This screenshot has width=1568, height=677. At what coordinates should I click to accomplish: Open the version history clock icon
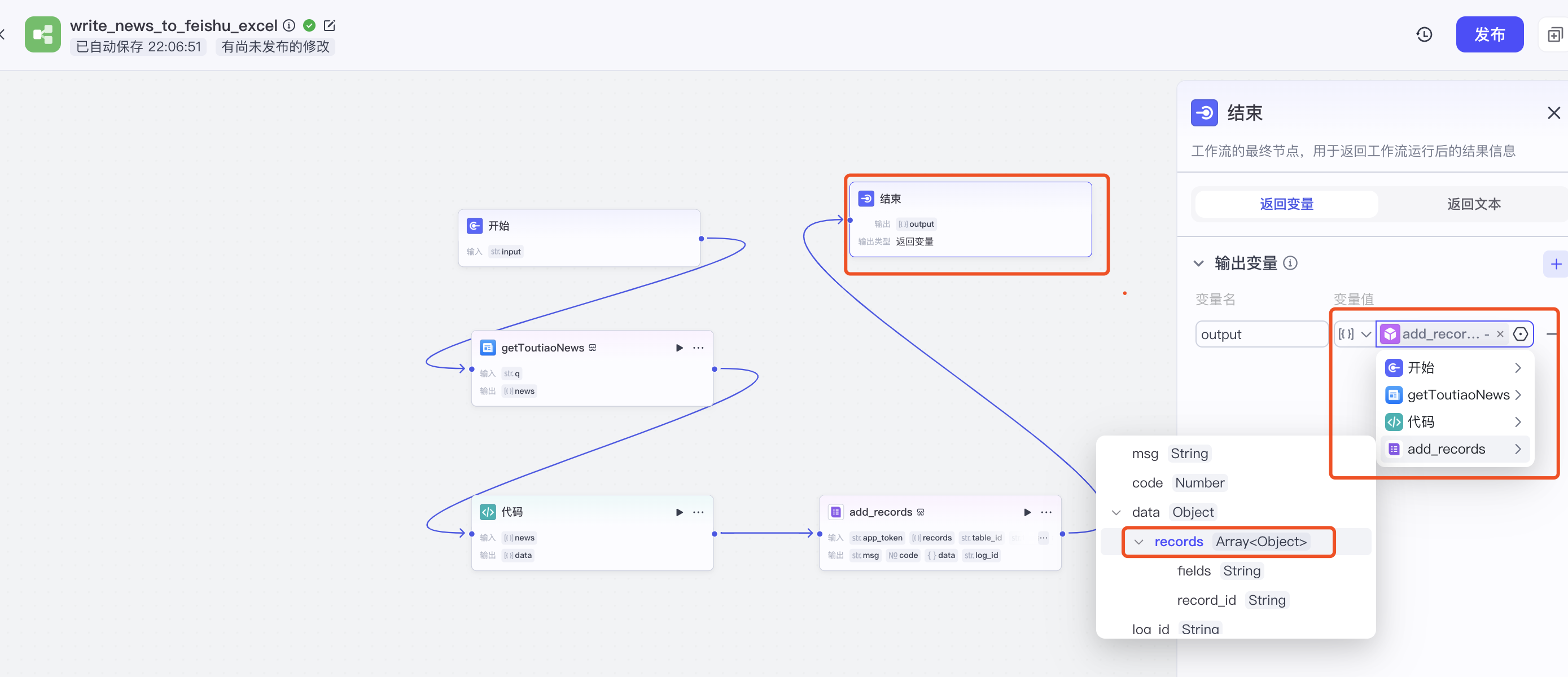click(1424, 34)
